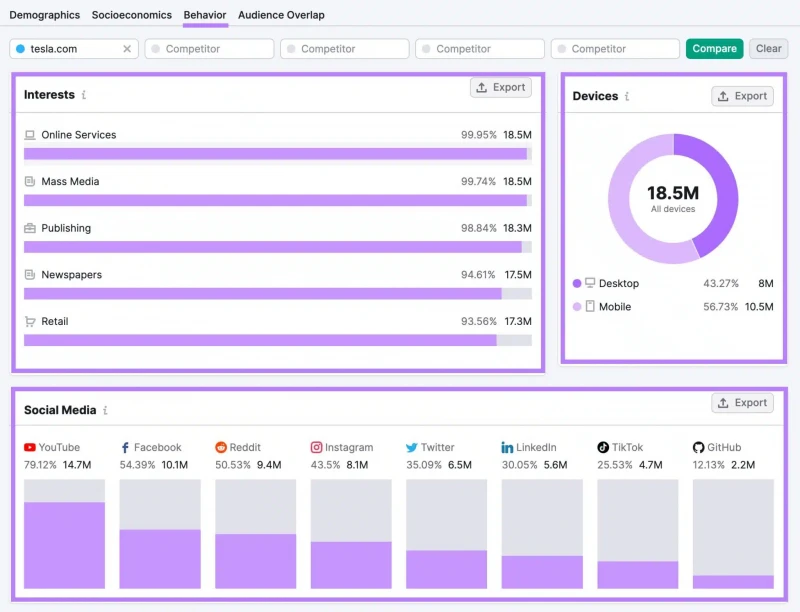Click the Mass Media progress bar
800x612 pixels.
point(278,200)
